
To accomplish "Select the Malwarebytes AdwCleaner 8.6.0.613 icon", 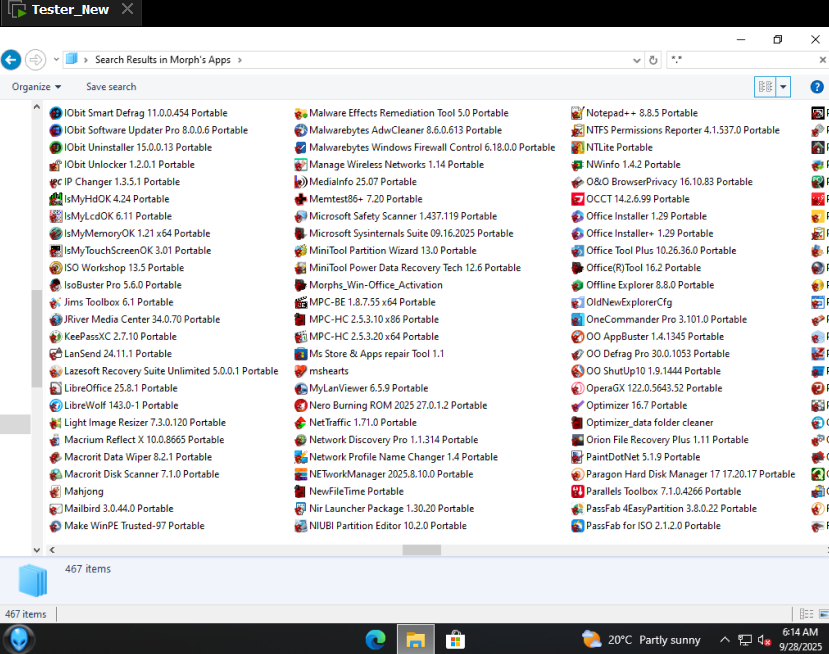I will [x=301, y=130].
